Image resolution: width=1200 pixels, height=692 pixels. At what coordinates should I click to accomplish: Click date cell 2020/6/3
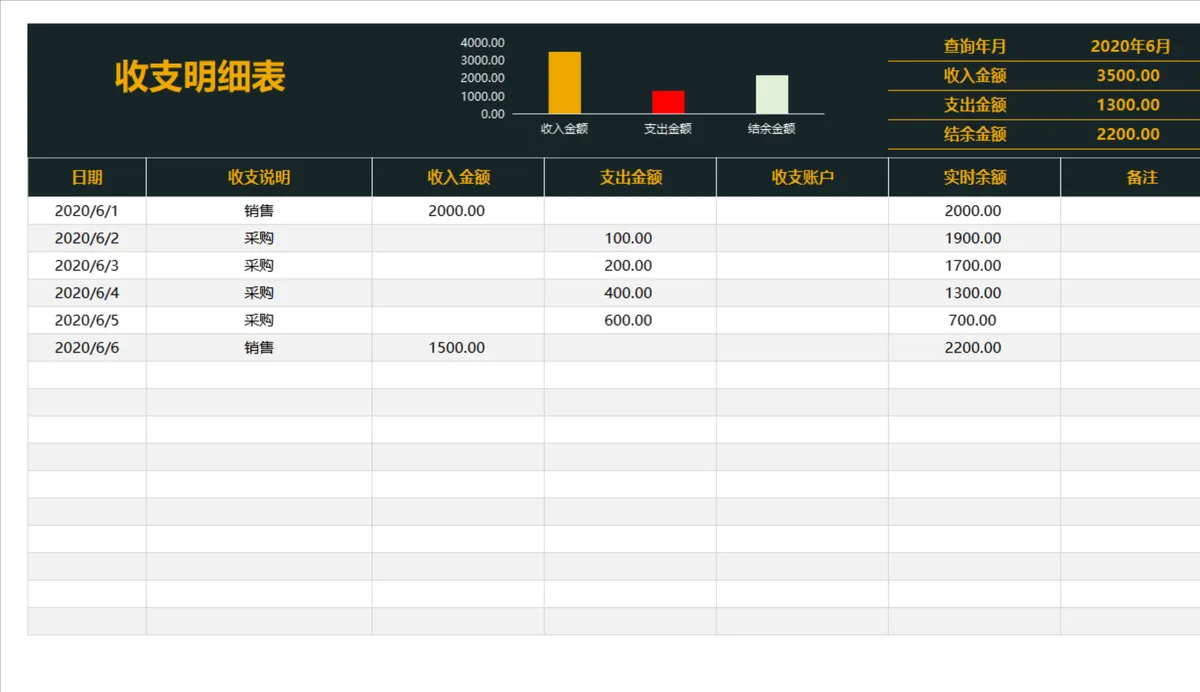click(x=87, y=266)
